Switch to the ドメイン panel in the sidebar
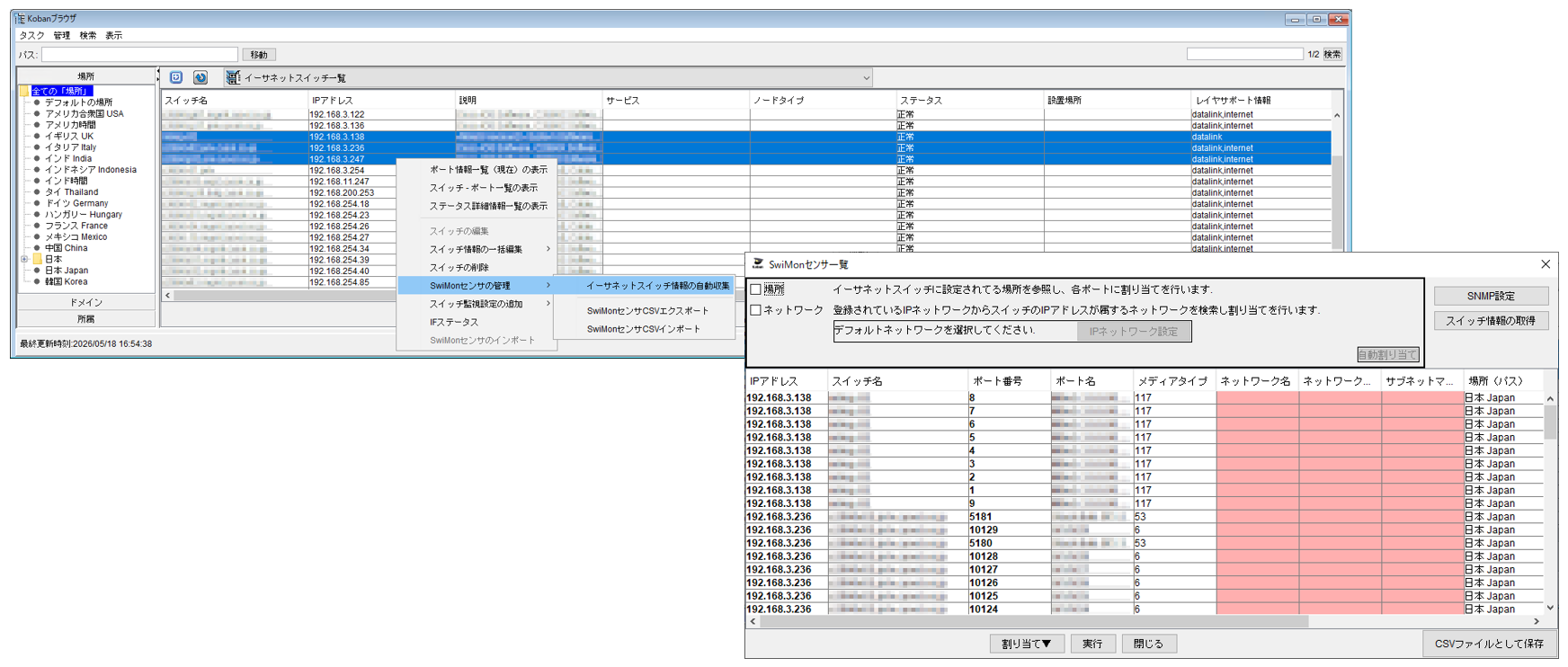The image size is (1568, 667). tap(86, 302)
